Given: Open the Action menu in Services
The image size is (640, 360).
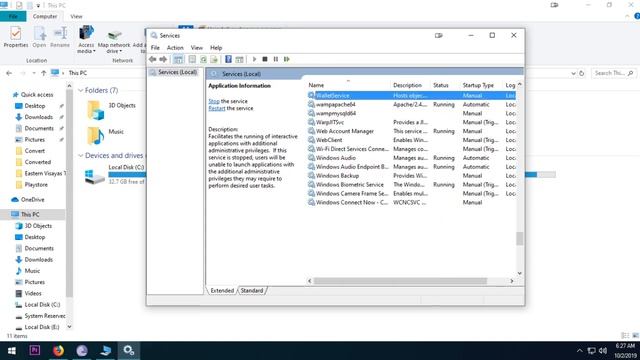Looking at the screenshot, I should pyautogui.click(x=175, y=48).
